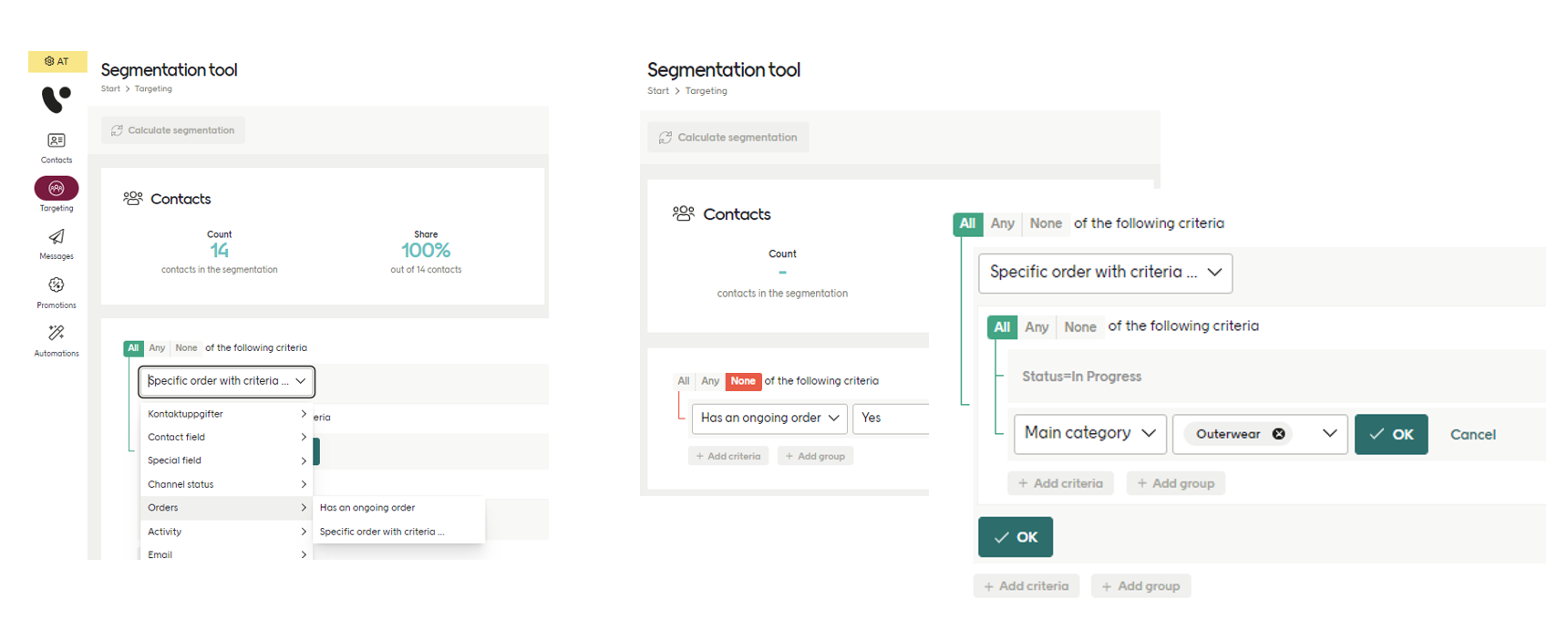Select Any beside the All toggle above the Orders menu
This screenshot has width=1568, height=641.
tap(157, 348)
